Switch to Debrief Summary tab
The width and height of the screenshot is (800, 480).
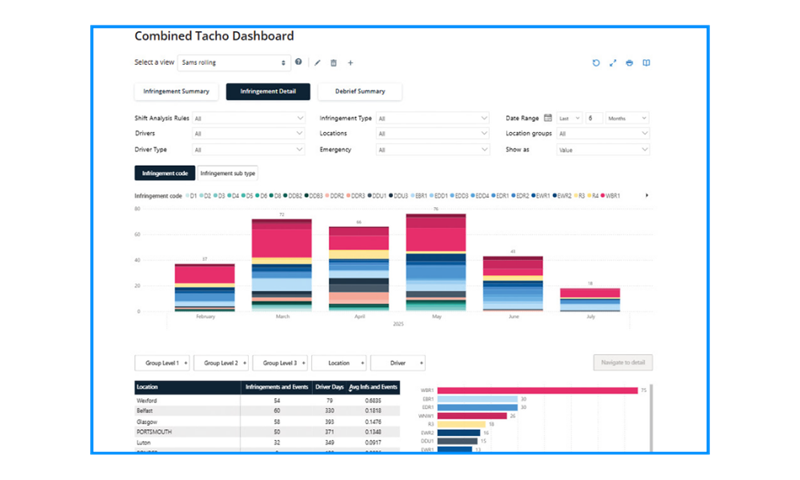coord(360,91)
